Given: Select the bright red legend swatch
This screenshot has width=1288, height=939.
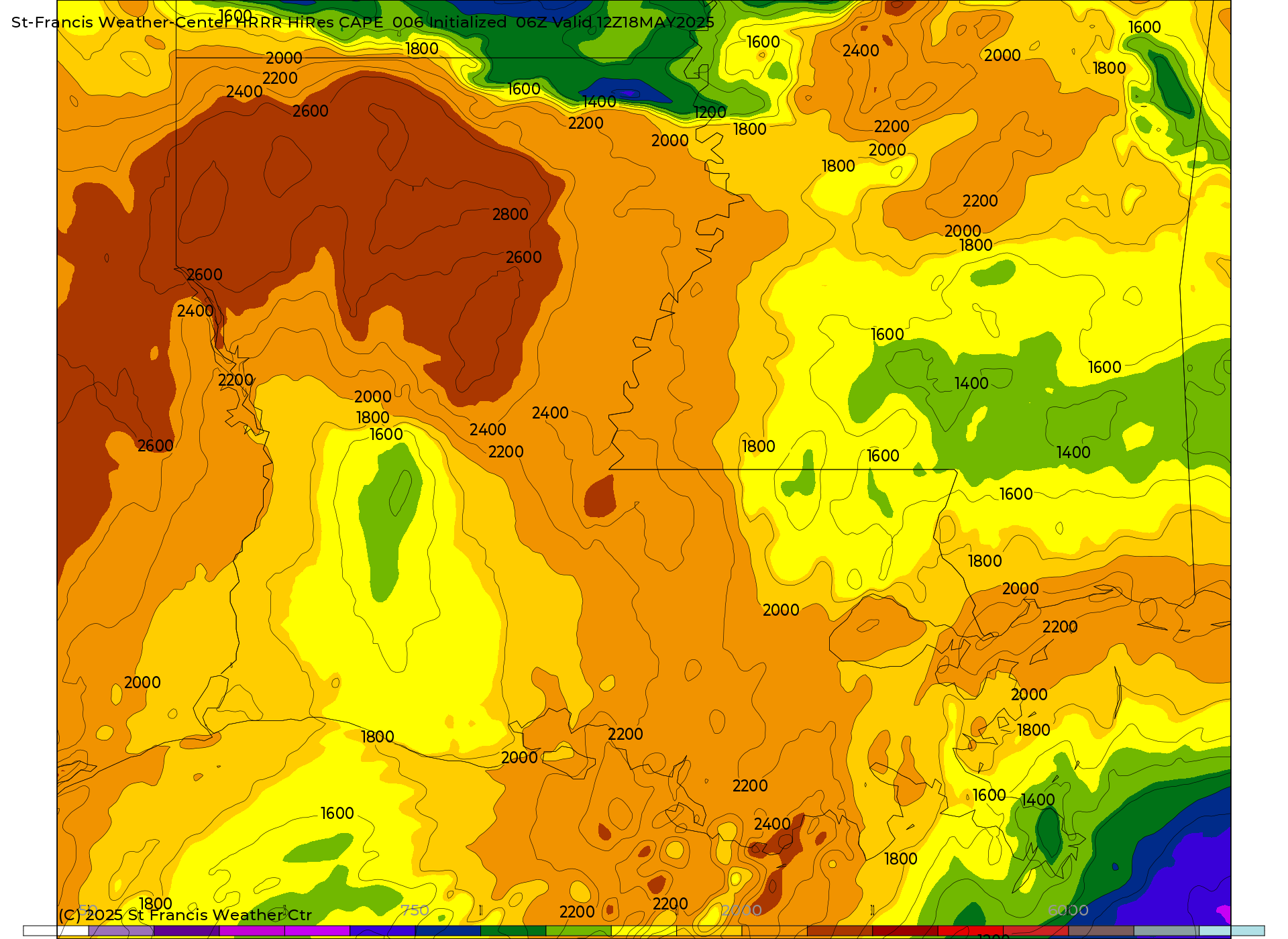Looking at the screenshot, I should tap(970, 931).
